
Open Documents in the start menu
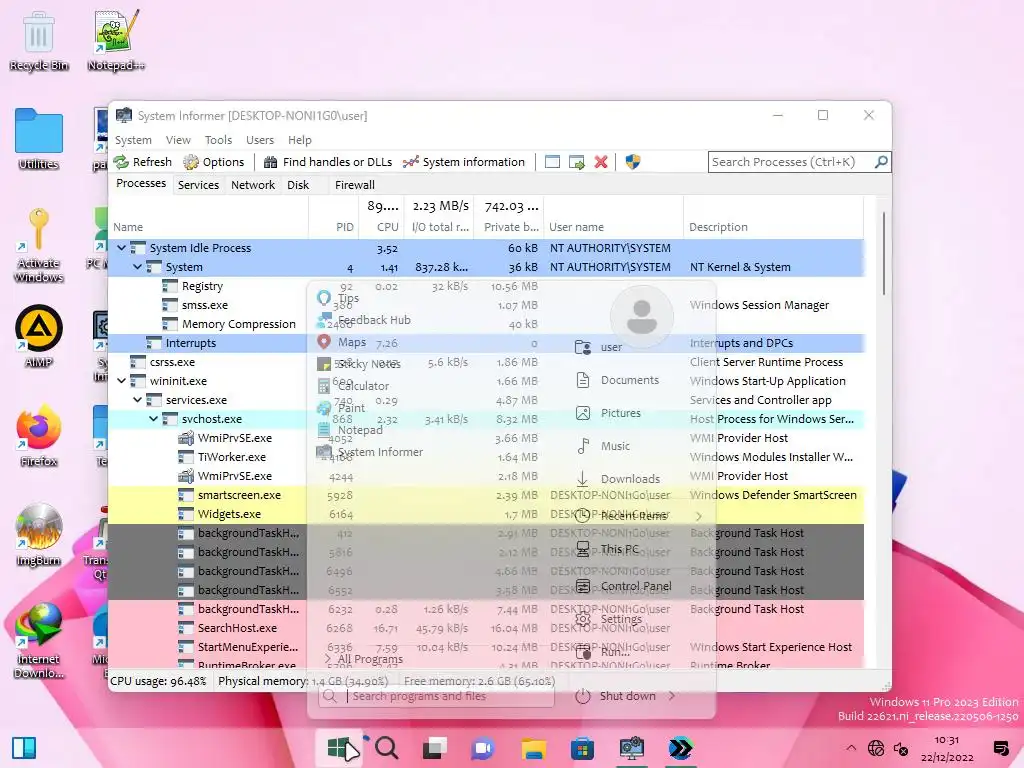tap(618, 380)
